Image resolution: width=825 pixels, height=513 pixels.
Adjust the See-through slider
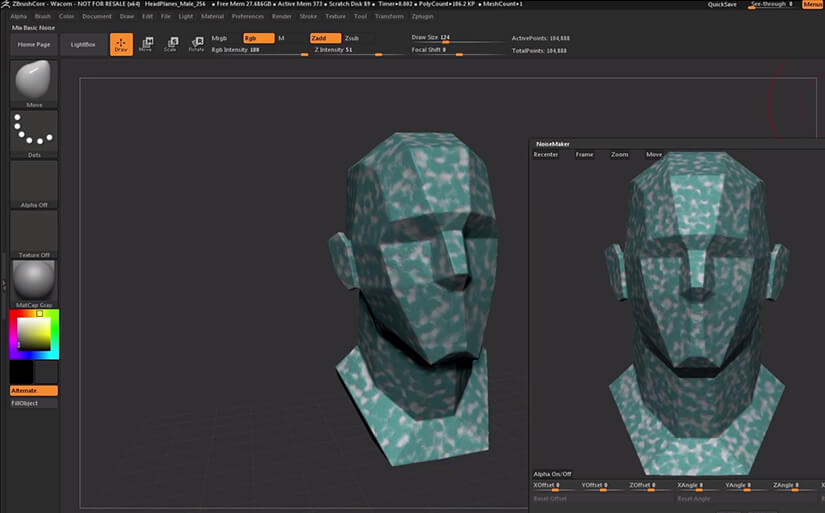click(x=772, y=4)
